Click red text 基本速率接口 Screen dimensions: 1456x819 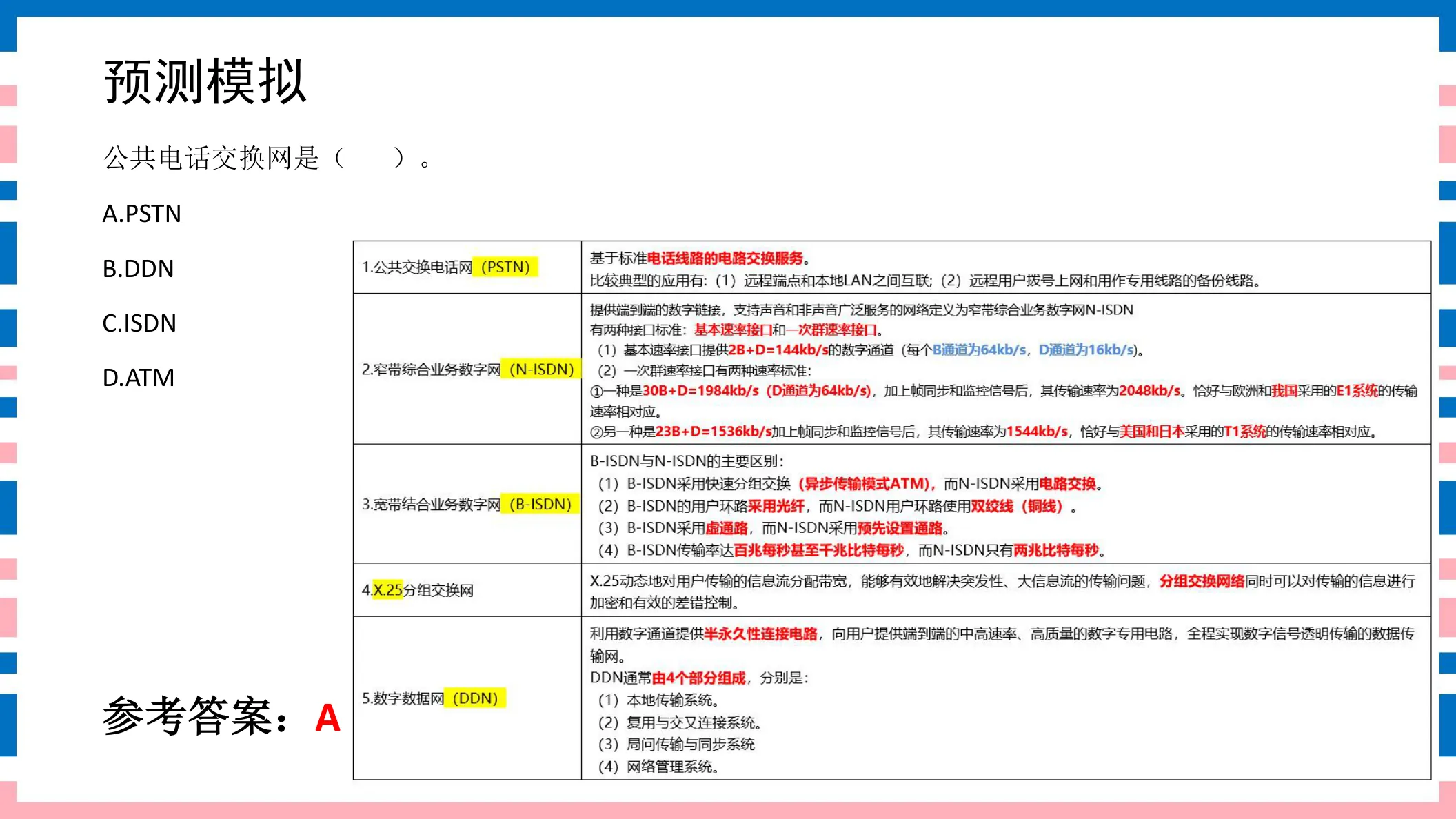[733, 330]
